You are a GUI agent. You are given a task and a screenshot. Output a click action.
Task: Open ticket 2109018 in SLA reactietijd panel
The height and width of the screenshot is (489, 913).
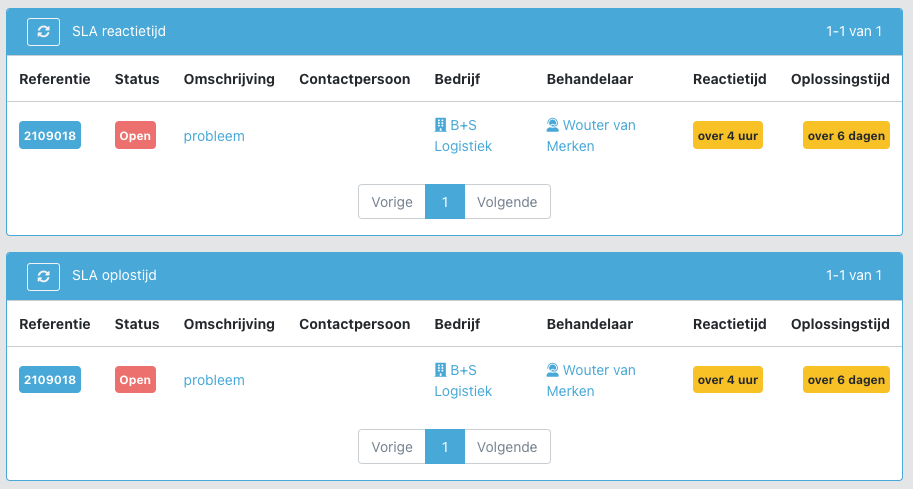point(49,135)
